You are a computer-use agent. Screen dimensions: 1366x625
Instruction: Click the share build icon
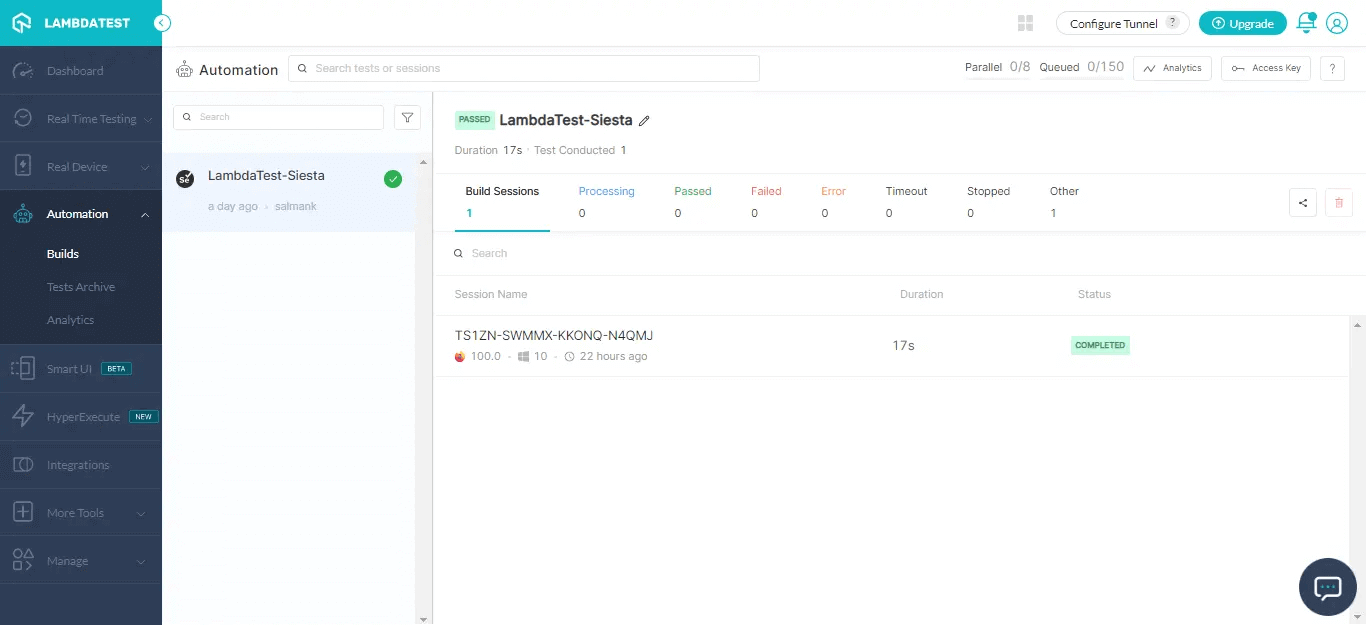point(1303,203)
